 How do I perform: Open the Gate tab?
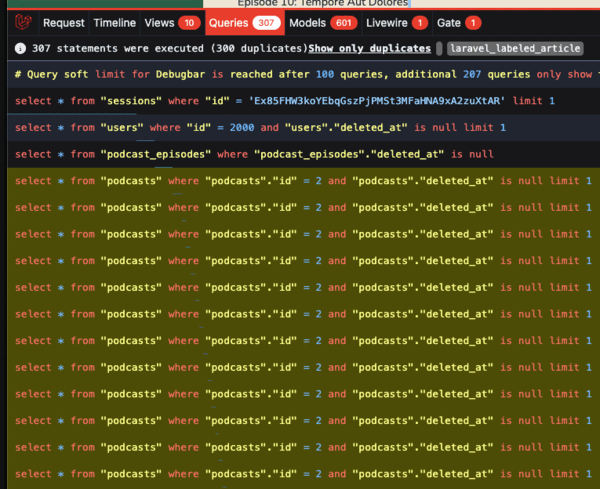tap(458, 23)
